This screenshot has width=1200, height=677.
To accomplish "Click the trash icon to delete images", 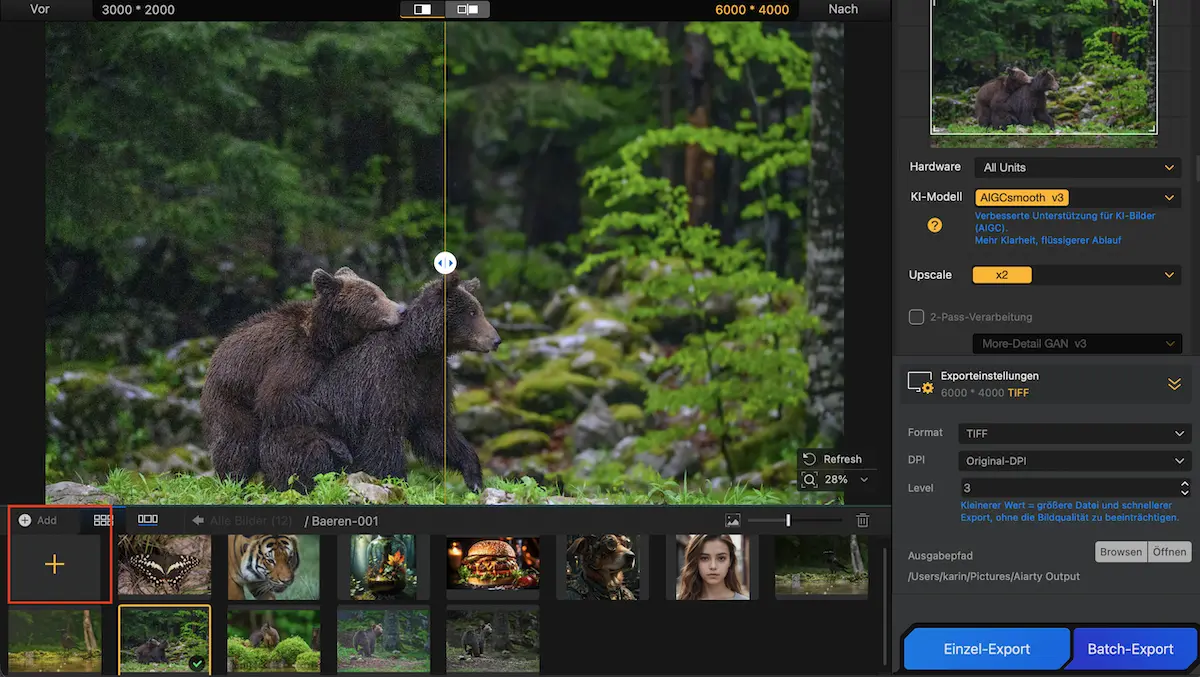I will pos(863,520).
